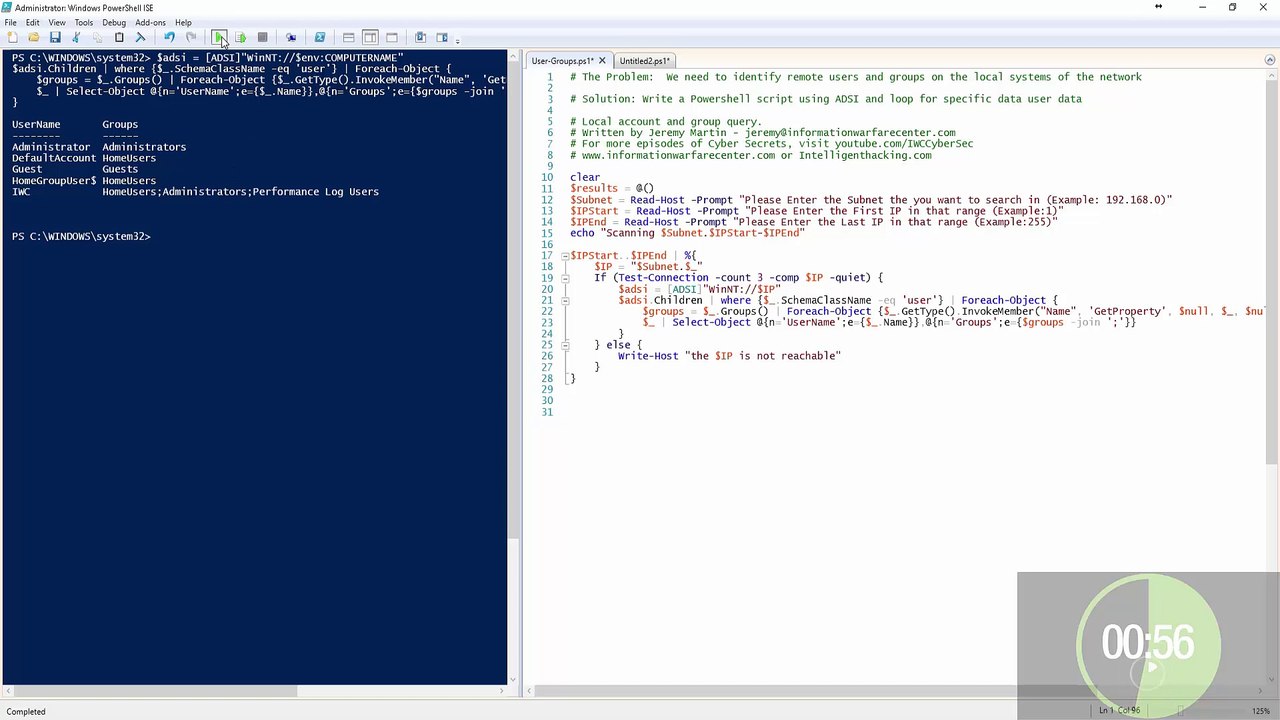Show script pane maximized layout icon
Viewport: 1280px width, 720px height.
(x=392, y=38)
